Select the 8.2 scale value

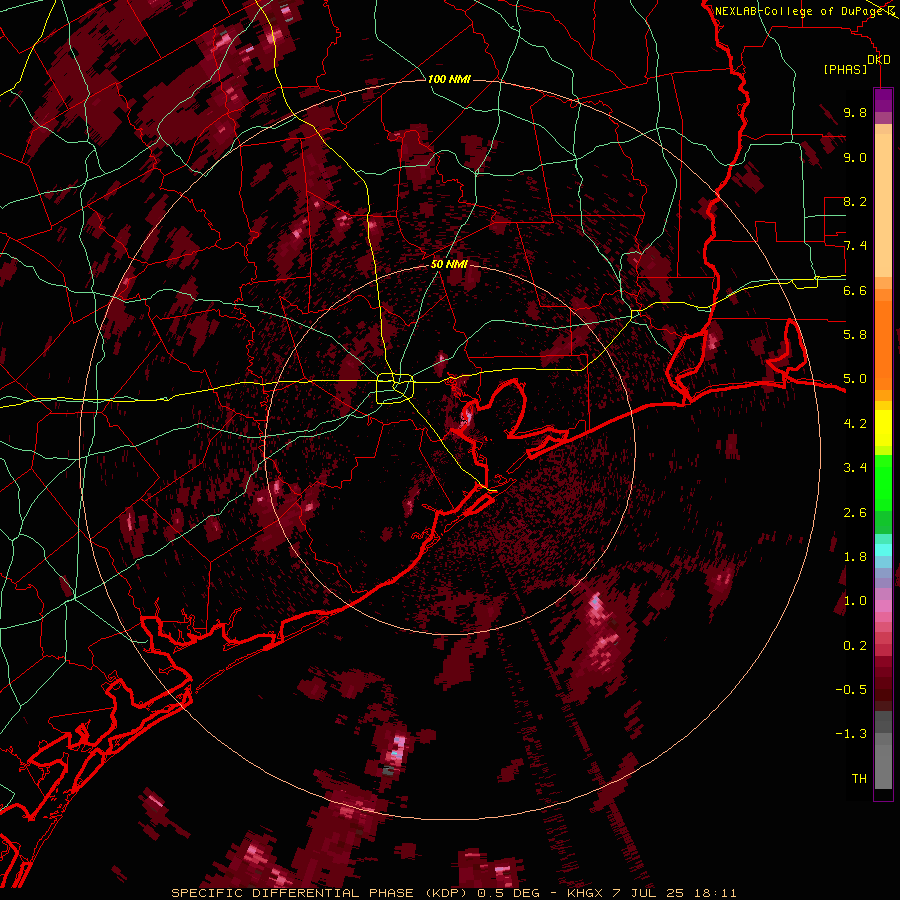[855, 201]
